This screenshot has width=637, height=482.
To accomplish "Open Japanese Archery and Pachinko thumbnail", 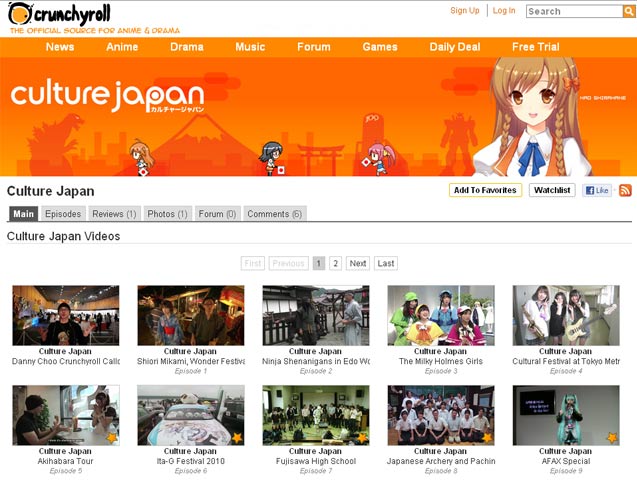I will pyautogui.click(x=441, y=415).
